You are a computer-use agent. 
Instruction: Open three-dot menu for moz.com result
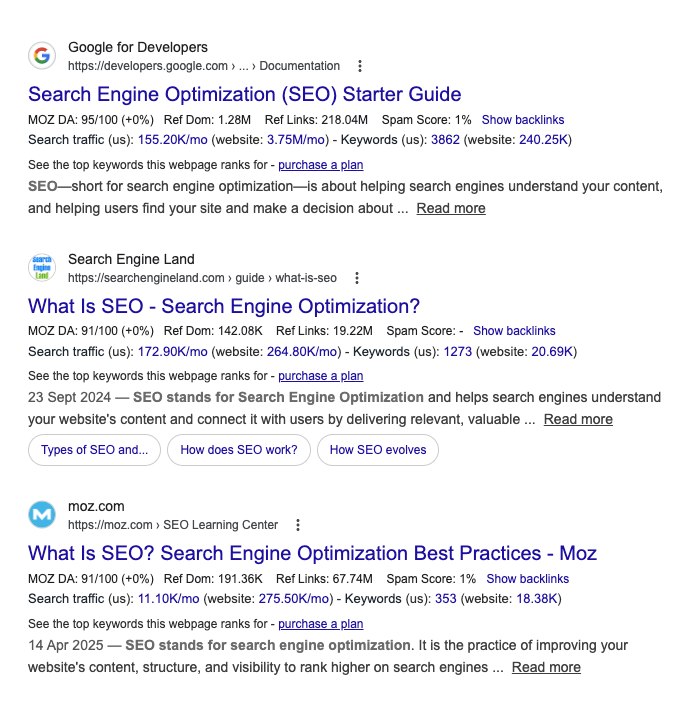coord(297,525)
